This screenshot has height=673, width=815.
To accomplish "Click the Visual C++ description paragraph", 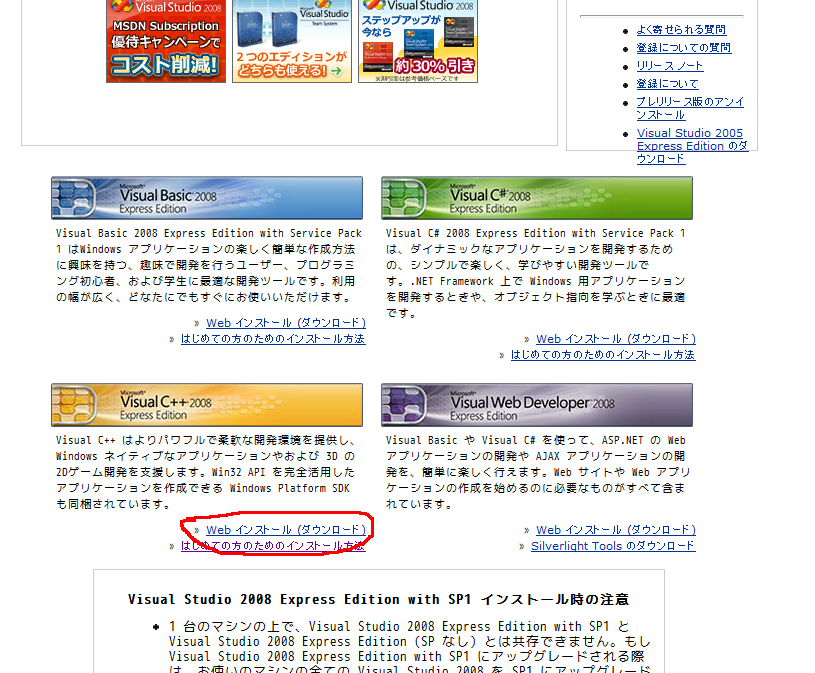I will [205, 472].
